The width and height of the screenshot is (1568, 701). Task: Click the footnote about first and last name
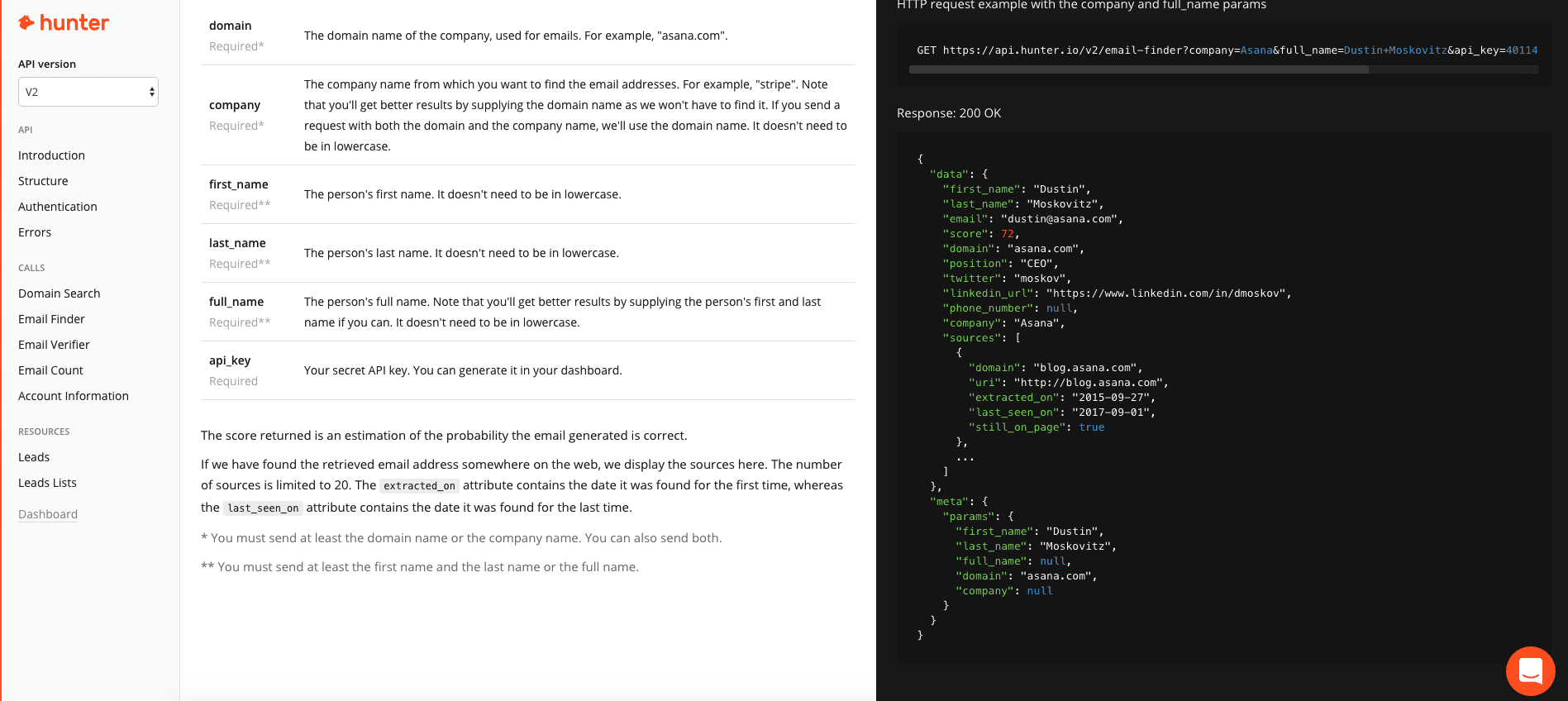click(x=420, y=567)
